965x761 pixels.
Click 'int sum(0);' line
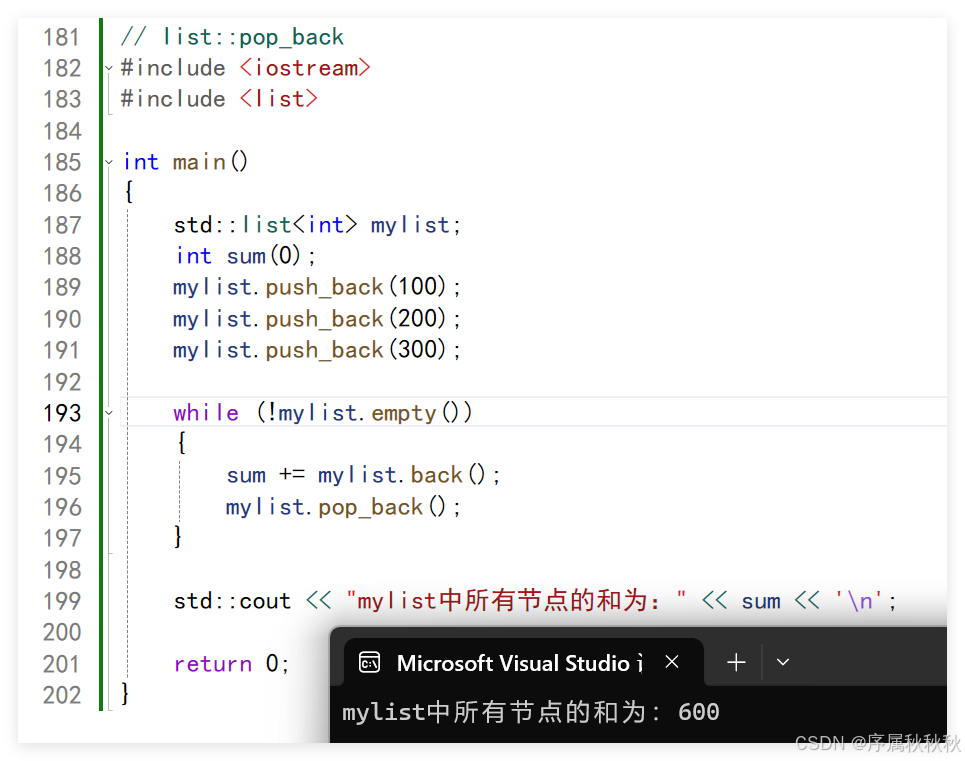pyautogui.click(x=246, y=256)
